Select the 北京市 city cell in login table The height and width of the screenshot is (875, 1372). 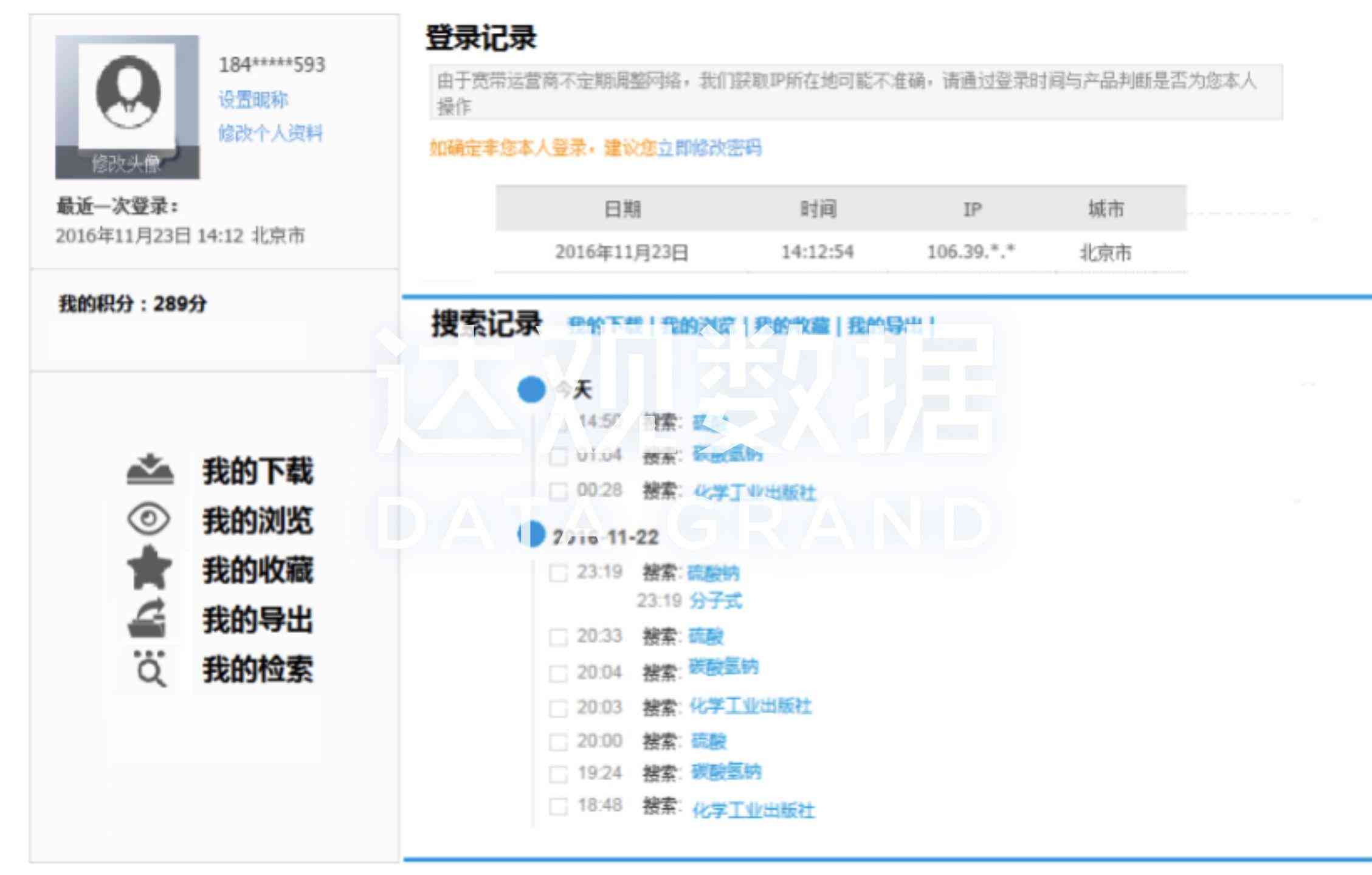click(1105, 253)
